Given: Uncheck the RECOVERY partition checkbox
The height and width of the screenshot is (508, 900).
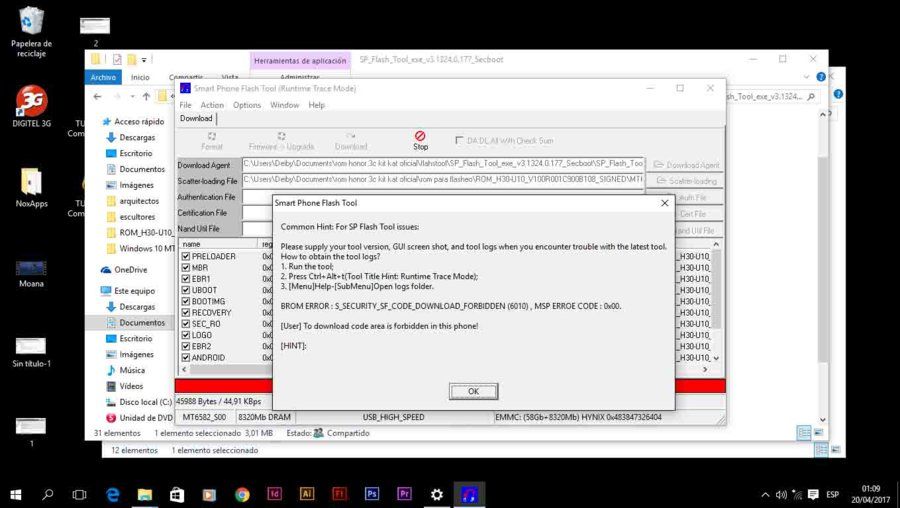Looking at the screenshot, I should (185, 312).
